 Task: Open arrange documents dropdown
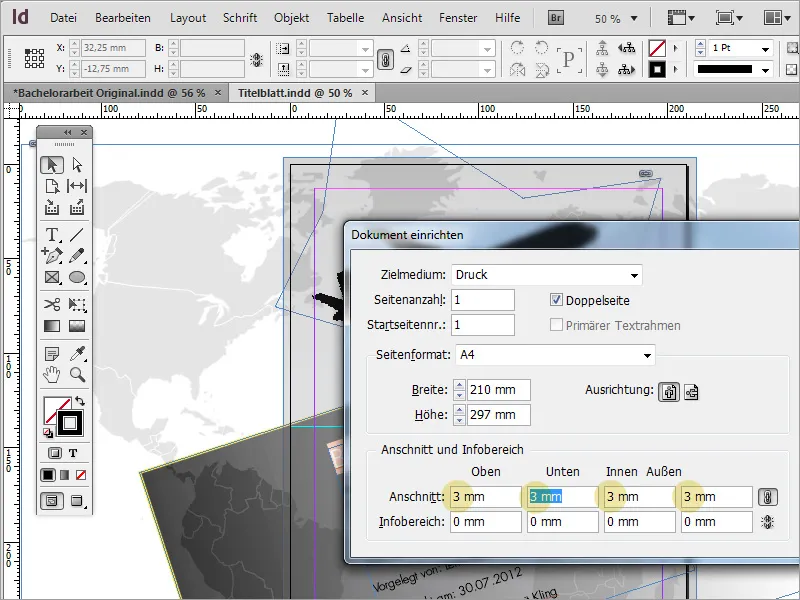point(777,18)
